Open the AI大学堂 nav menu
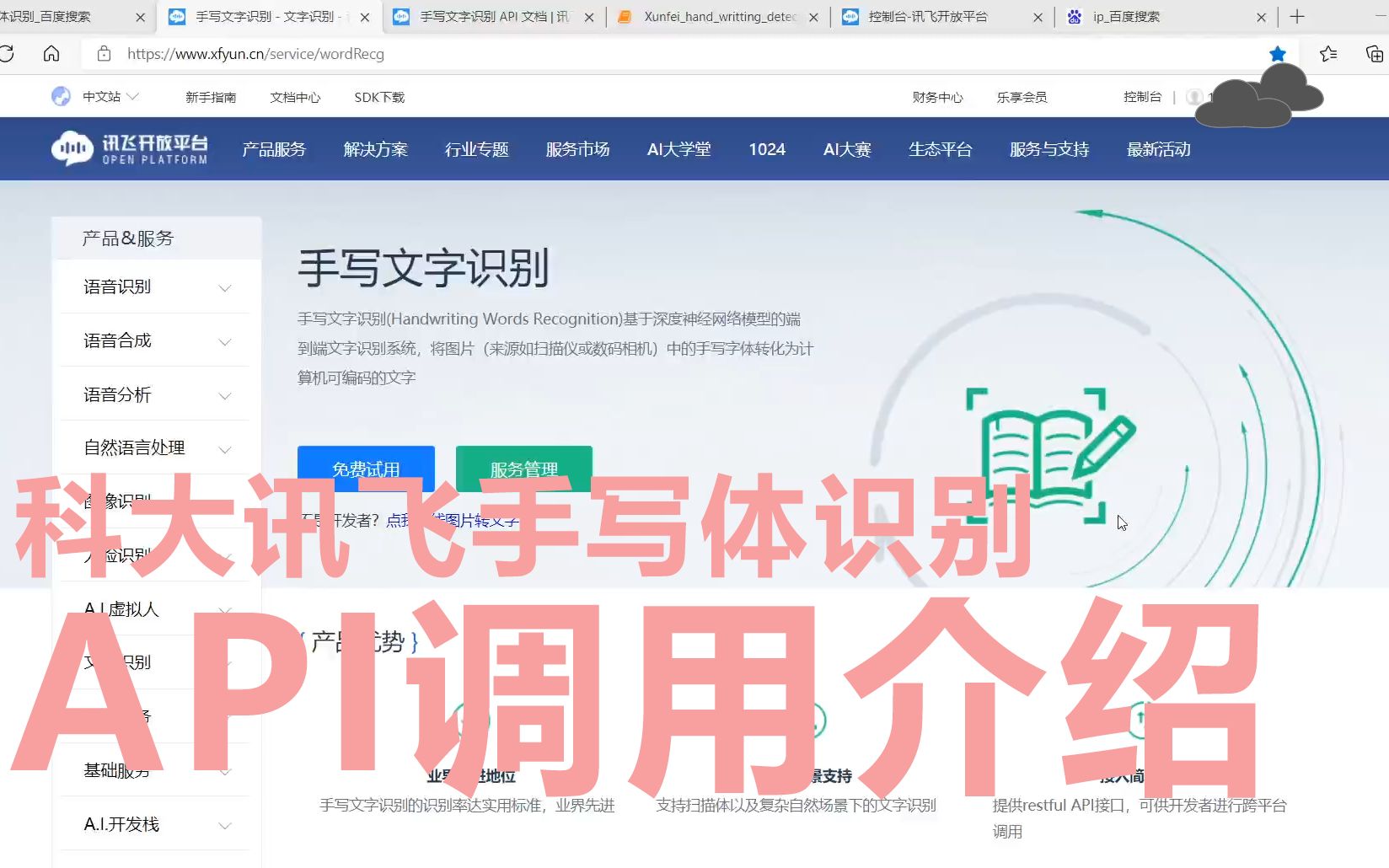Screen dimensions: 1389x868 [678, 149]
